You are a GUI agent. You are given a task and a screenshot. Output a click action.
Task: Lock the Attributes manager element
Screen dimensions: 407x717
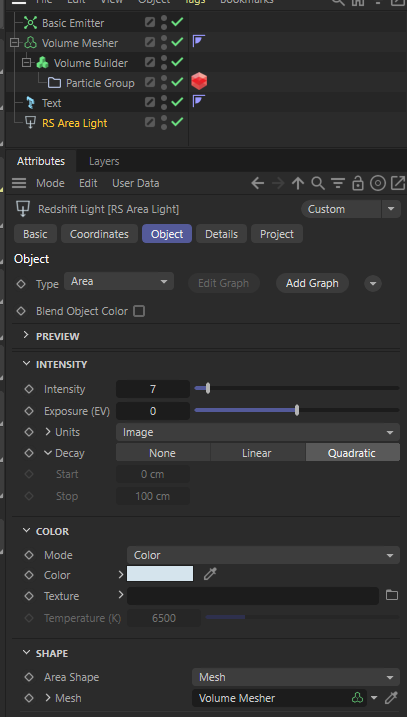pyautogui.click(x=358, y=183)
